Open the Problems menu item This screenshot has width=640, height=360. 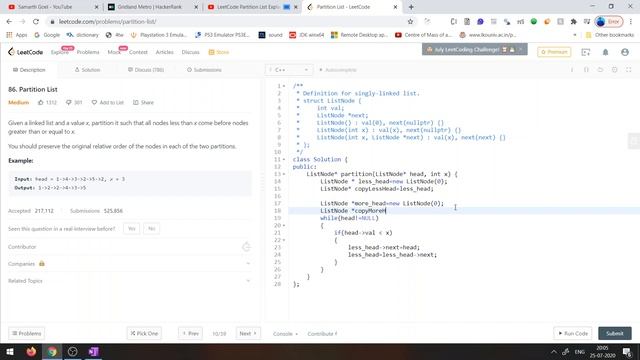(88, 52)
